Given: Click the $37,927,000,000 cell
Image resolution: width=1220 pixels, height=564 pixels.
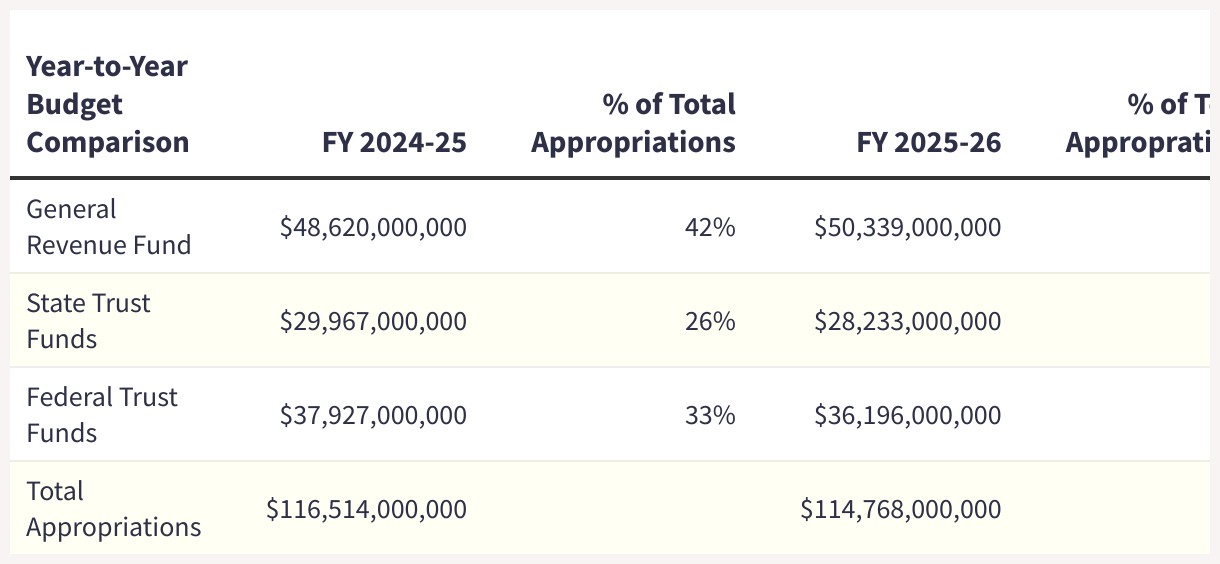Looking at the screenshot, I should tap(373, 415).
